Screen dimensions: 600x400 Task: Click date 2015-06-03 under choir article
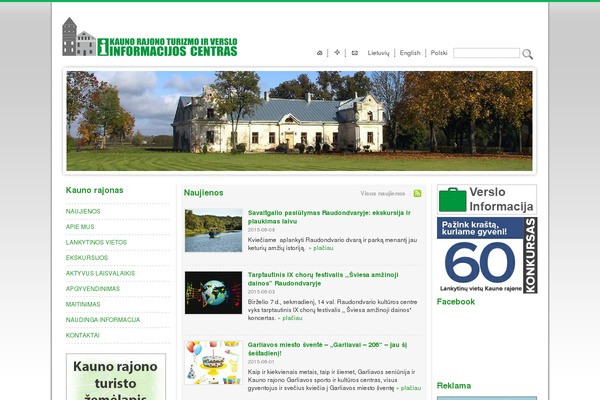(261, 292)
